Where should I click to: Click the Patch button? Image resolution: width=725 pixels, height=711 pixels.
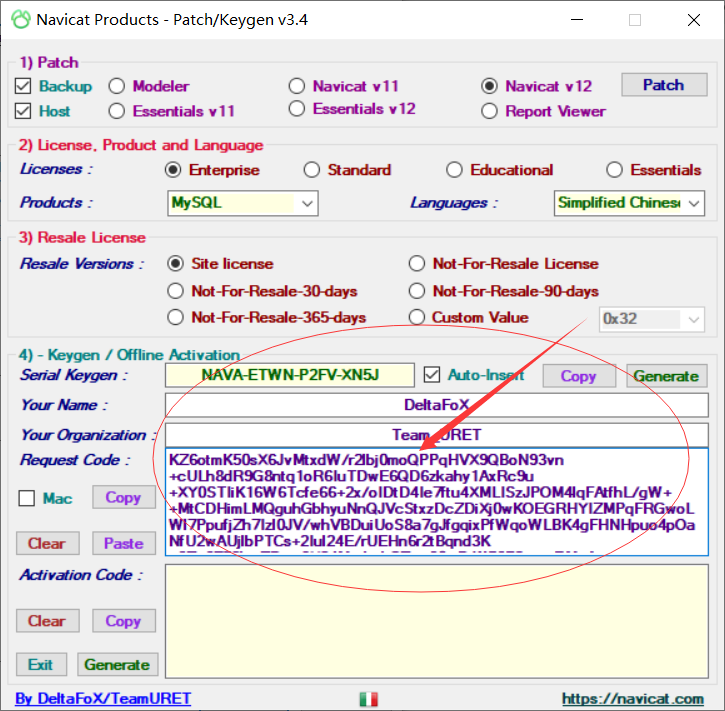tap(664, 85)
